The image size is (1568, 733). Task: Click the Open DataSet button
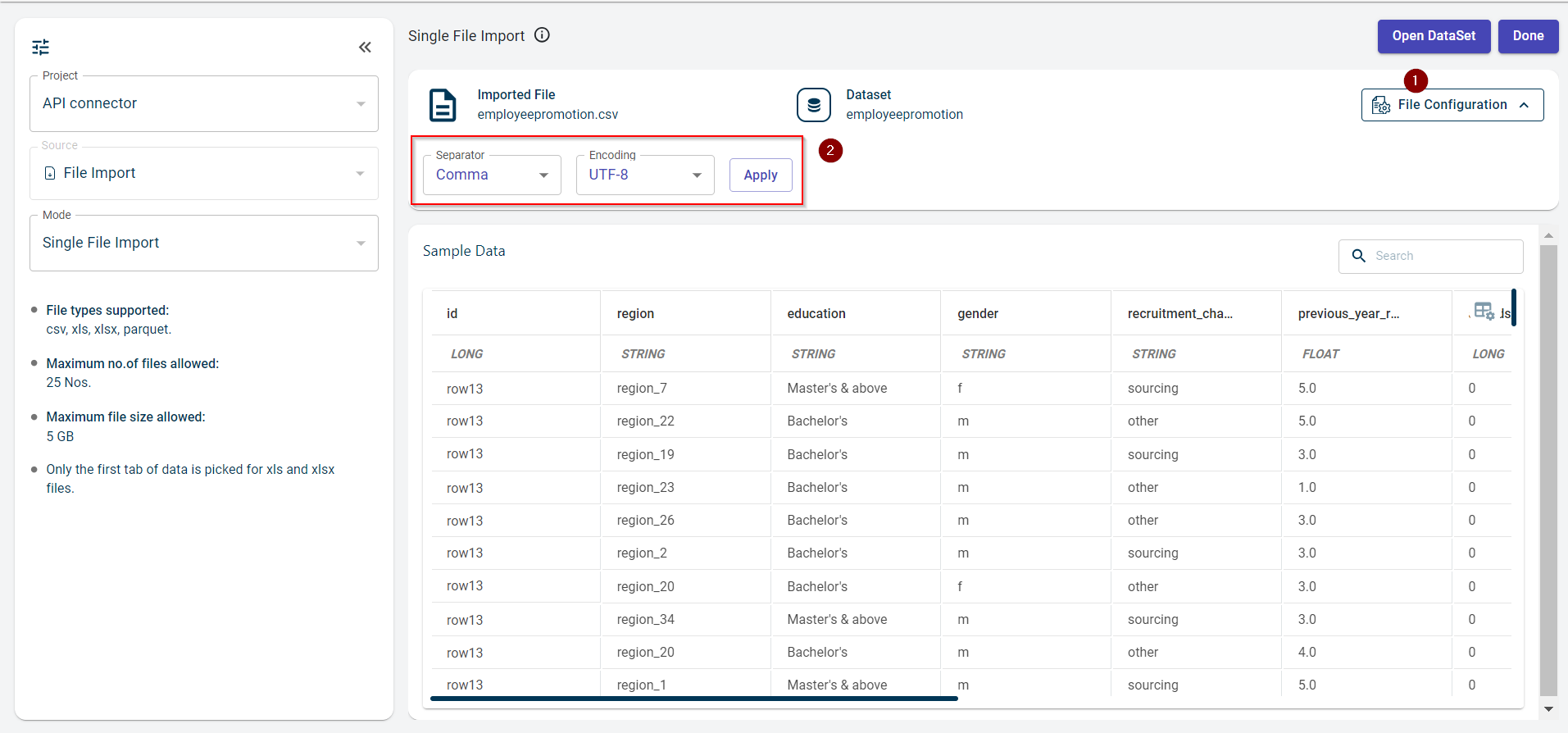click(1433, 36)
